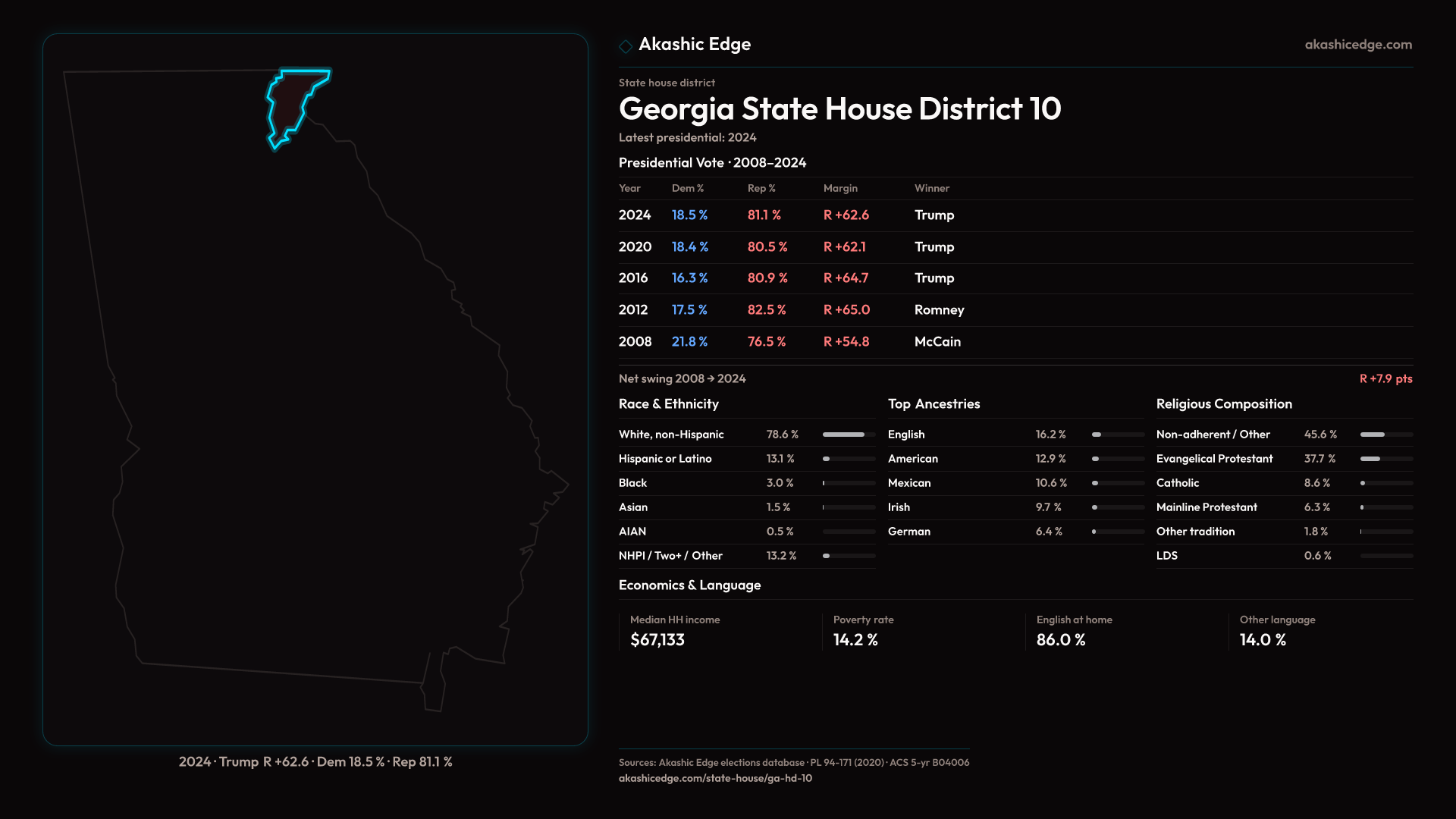Click the Poverty rate 14.2 % stat
This screenshot has width=1456, height=819.
[x=855, y=640]
